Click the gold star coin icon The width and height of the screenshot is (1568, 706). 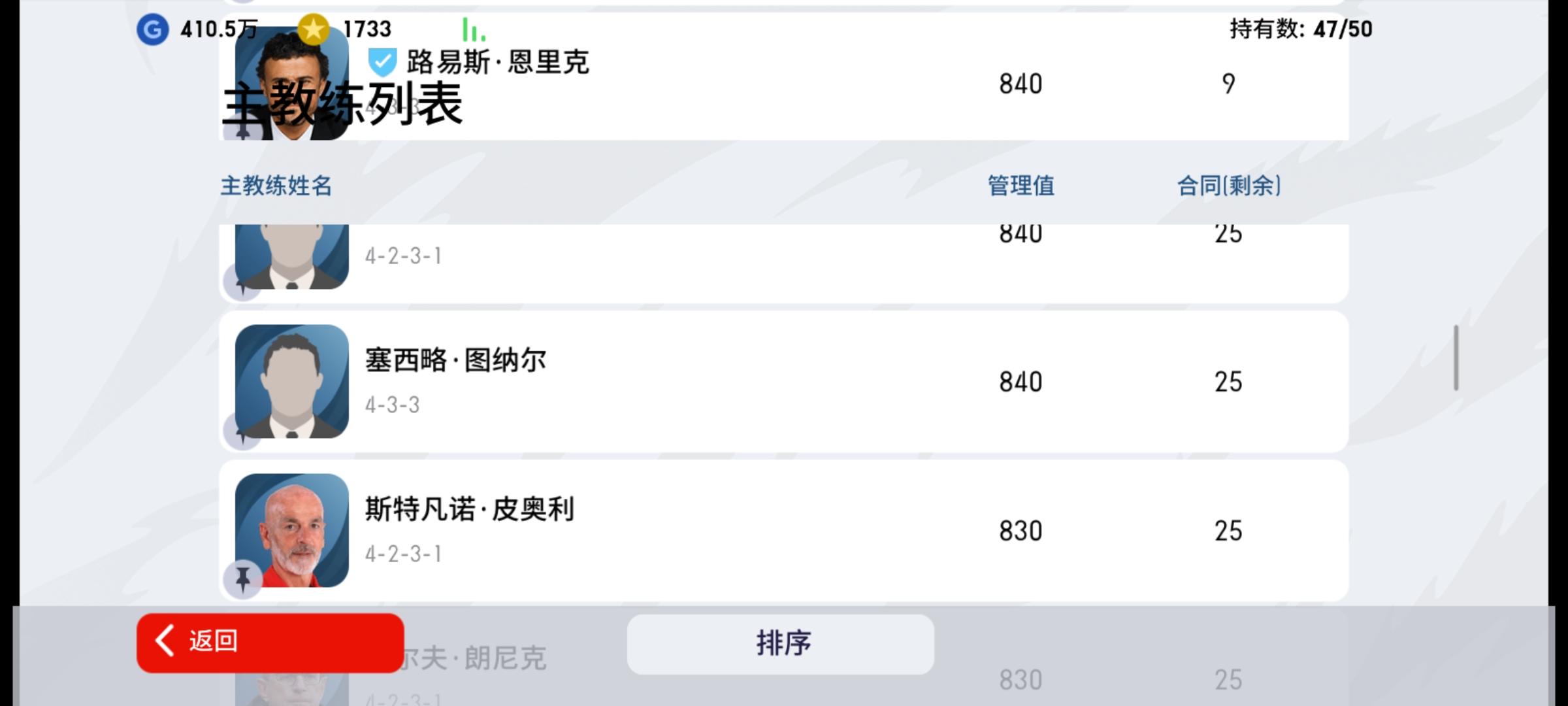[313, 29]
